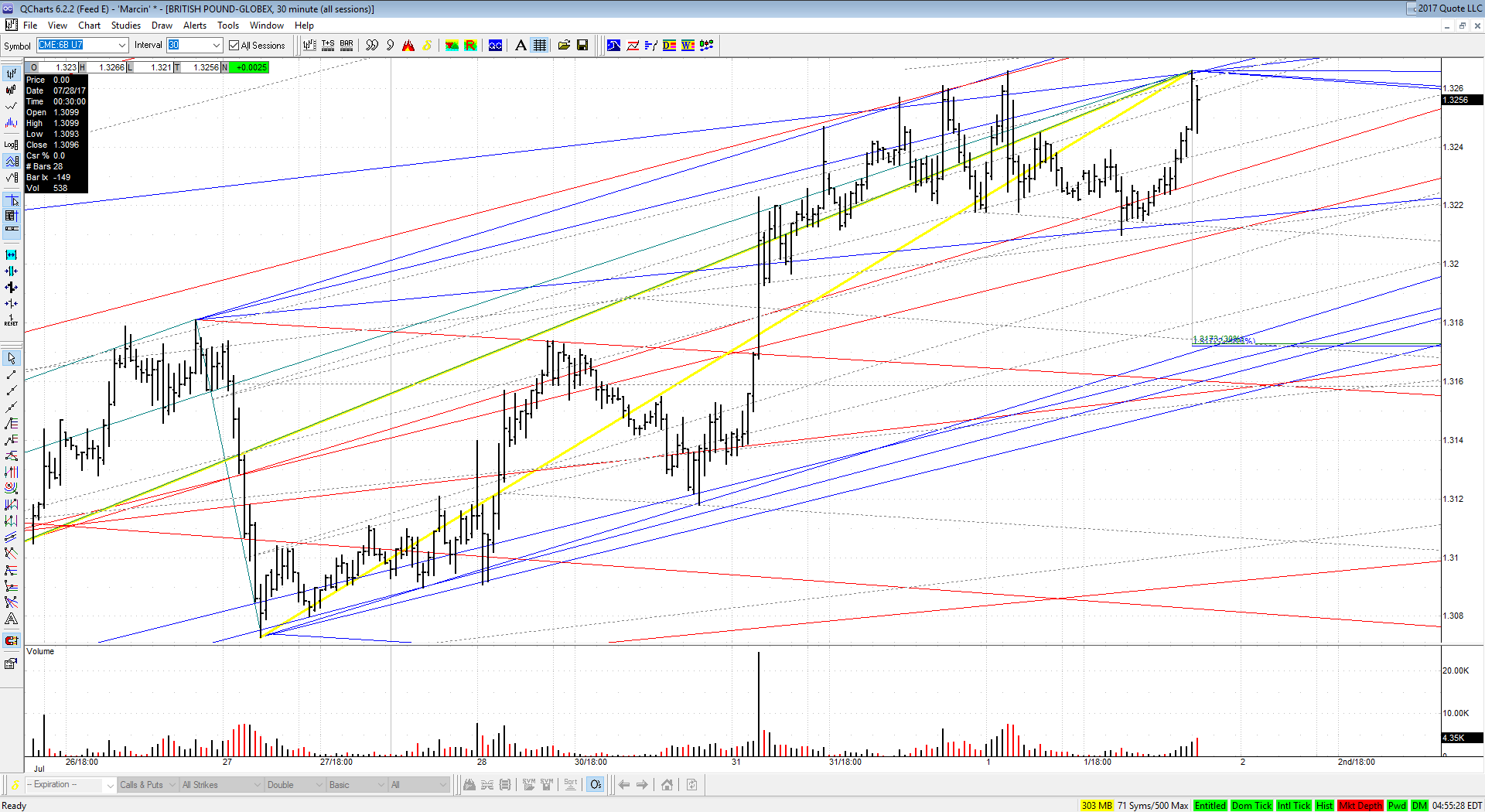The height and width of the screenshot is (812, 1485).
Task: Toggle the All Sessions checkbox
Action: [x=234, y=46]
